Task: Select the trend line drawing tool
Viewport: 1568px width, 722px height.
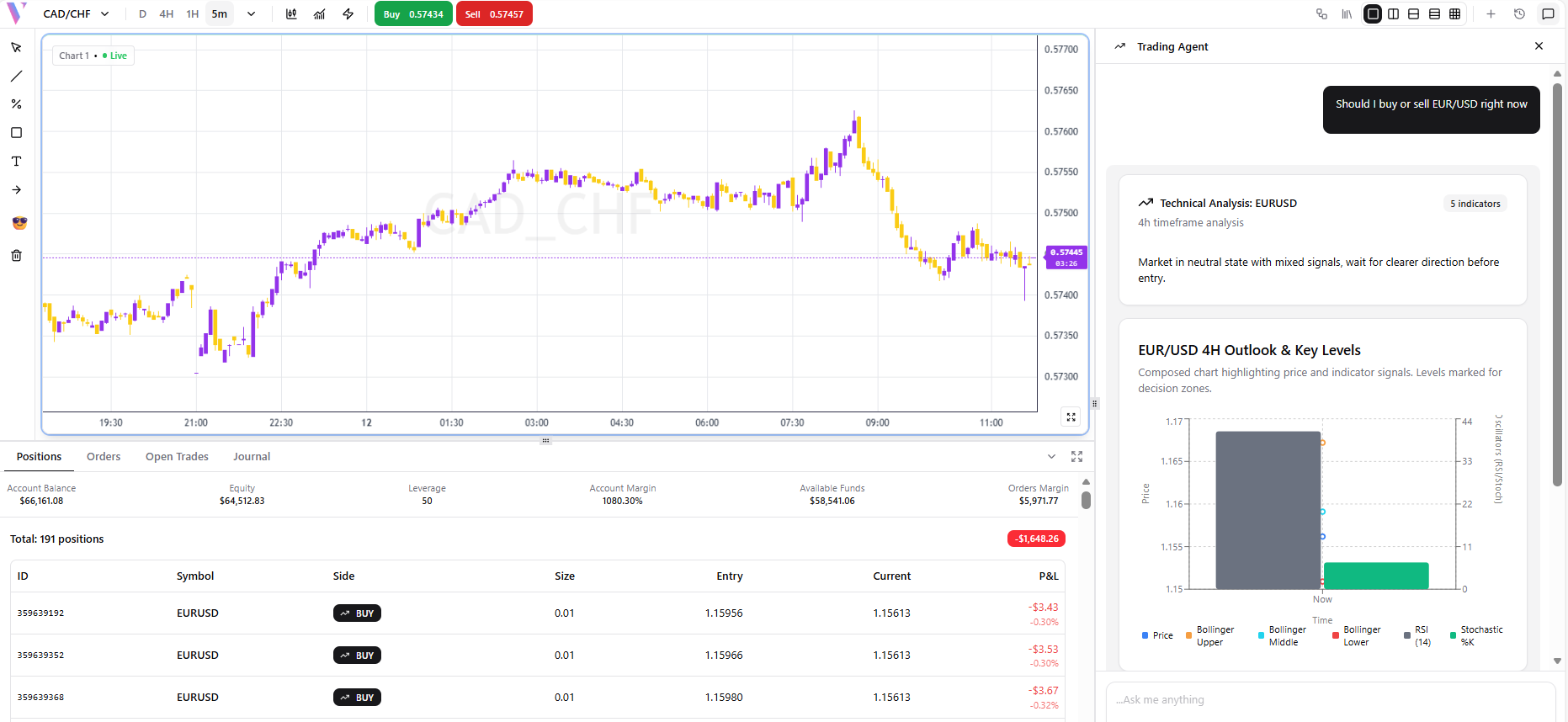Action: 16,76
